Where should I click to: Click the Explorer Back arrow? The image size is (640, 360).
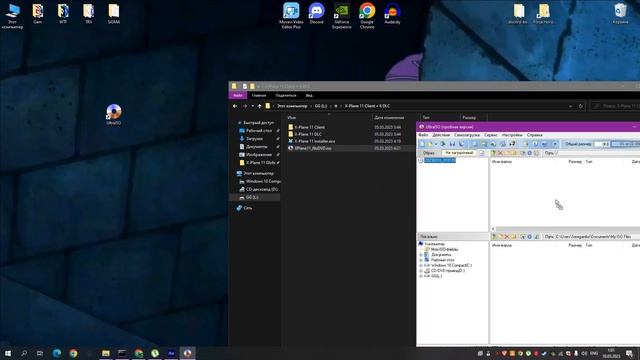(x=235, y=106)
